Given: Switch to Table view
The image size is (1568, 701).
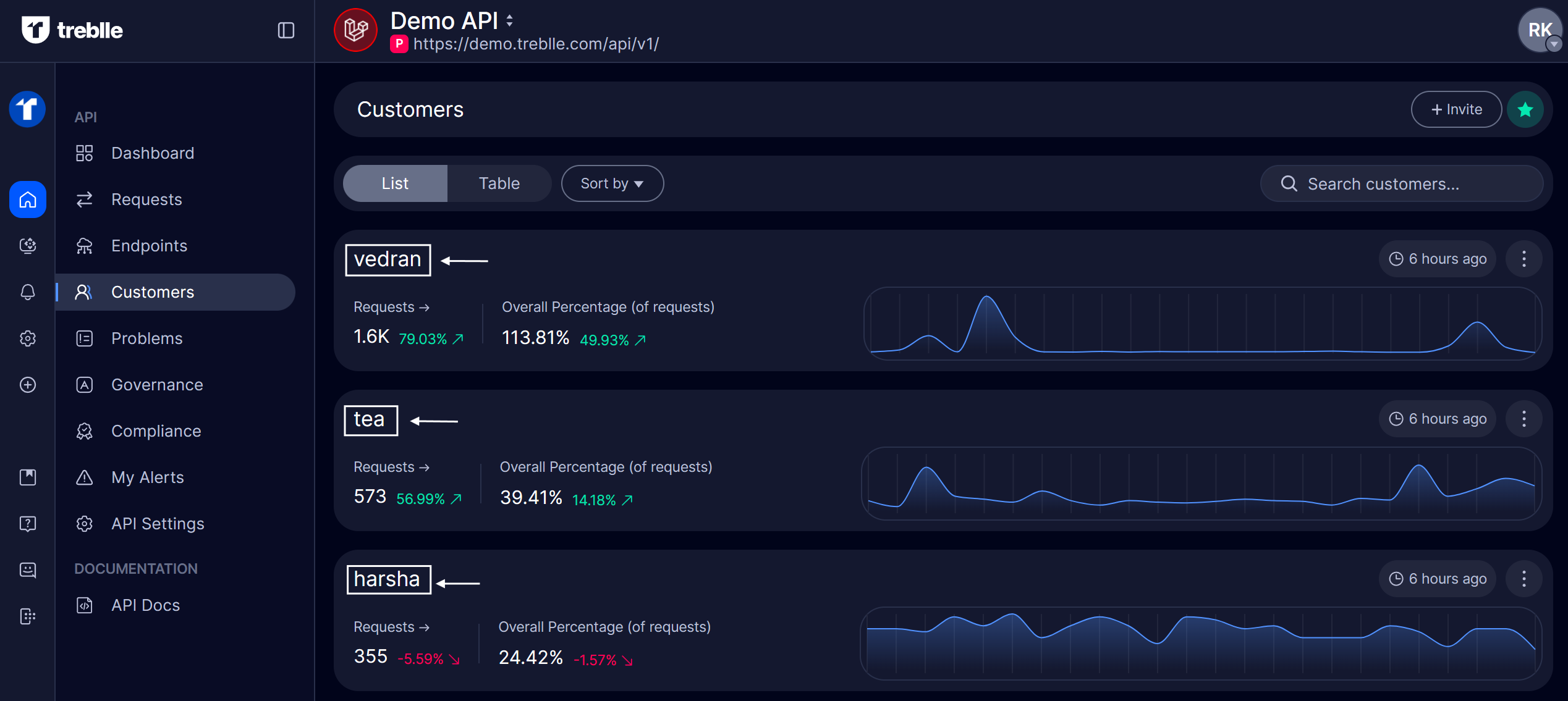Looking at the screenshot, I should point(499,183).
